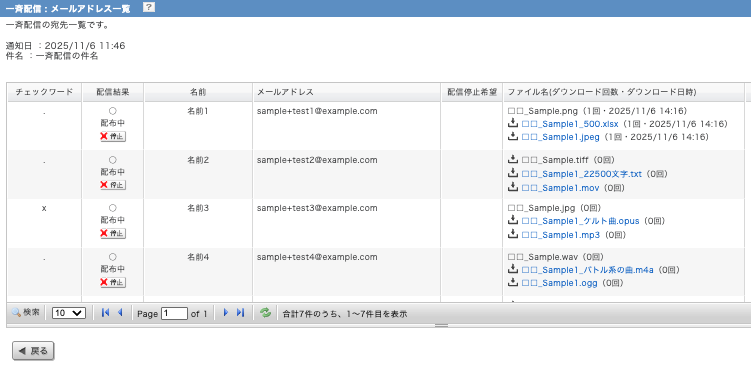
Task: Click □□_Sample.jpg file name text
Action: (542, 208)
